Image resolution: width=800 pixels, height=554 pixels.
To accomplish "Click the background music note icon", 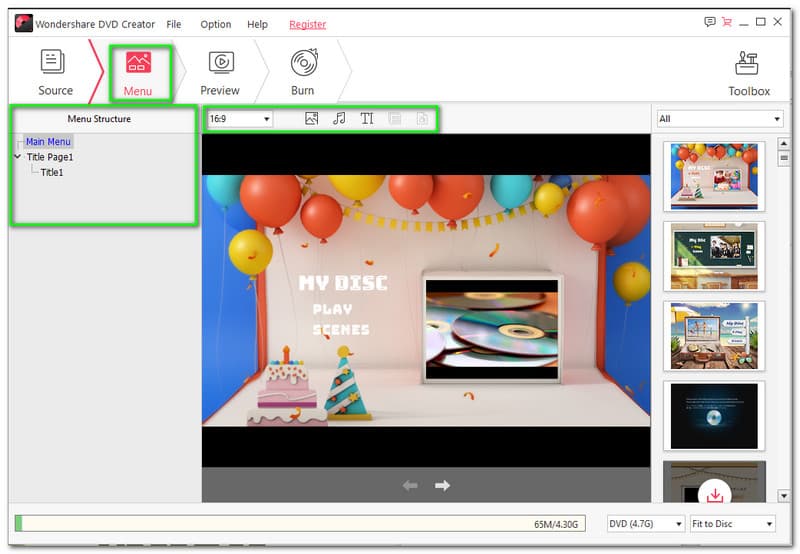I will coord(339,119).
